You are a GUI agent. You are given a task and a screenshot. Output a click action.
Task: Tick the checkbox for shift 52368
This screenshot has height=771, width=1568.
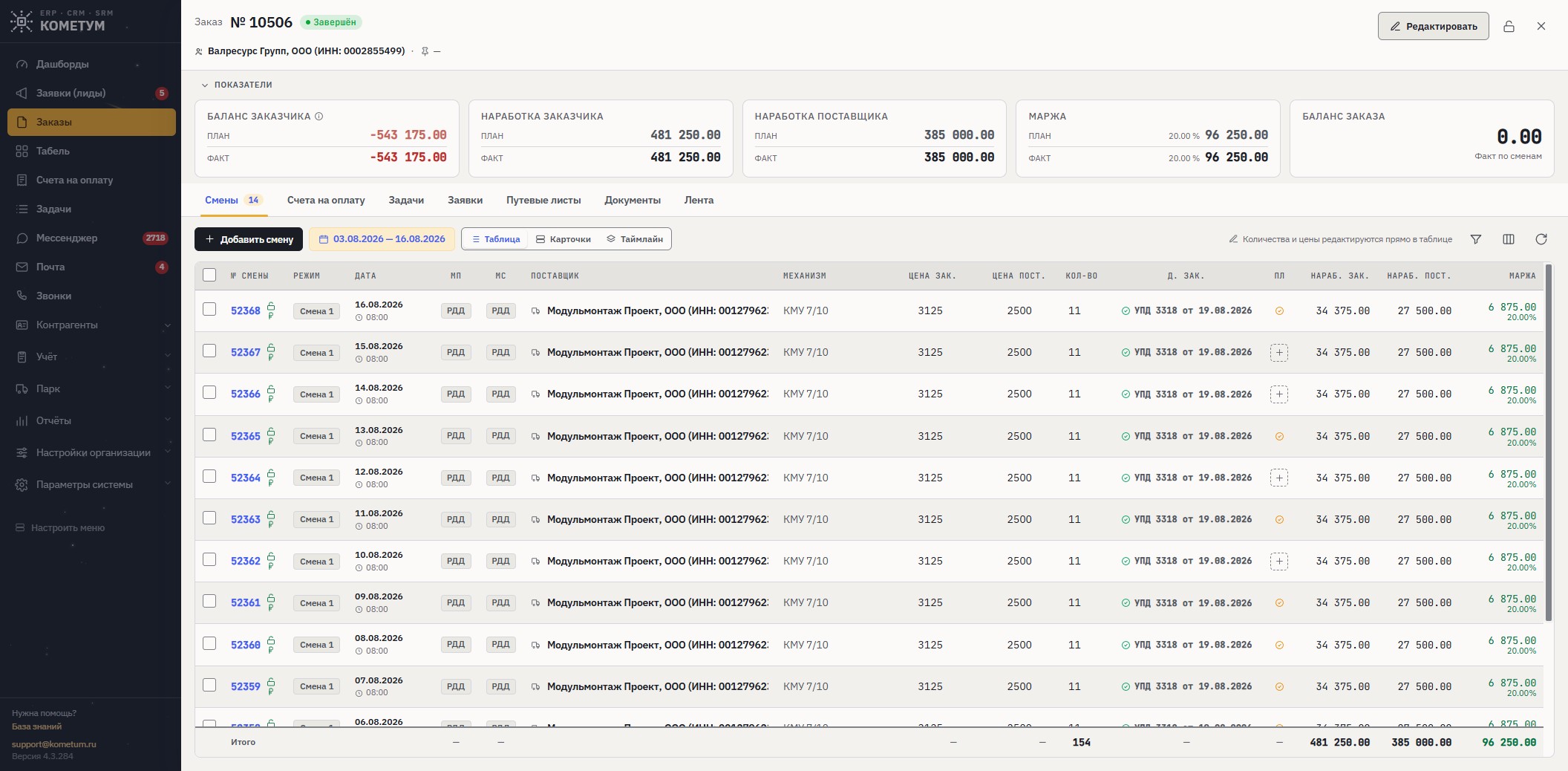coord(209,309)
